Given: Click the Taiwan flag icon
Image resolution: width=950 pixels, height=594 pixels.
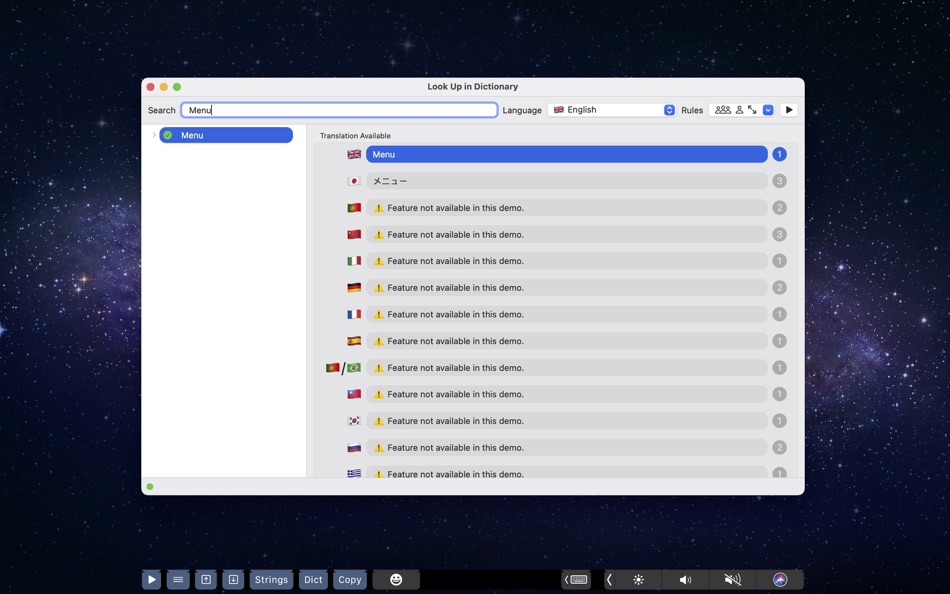Looking at the screenshot, I should pos(354,395).
